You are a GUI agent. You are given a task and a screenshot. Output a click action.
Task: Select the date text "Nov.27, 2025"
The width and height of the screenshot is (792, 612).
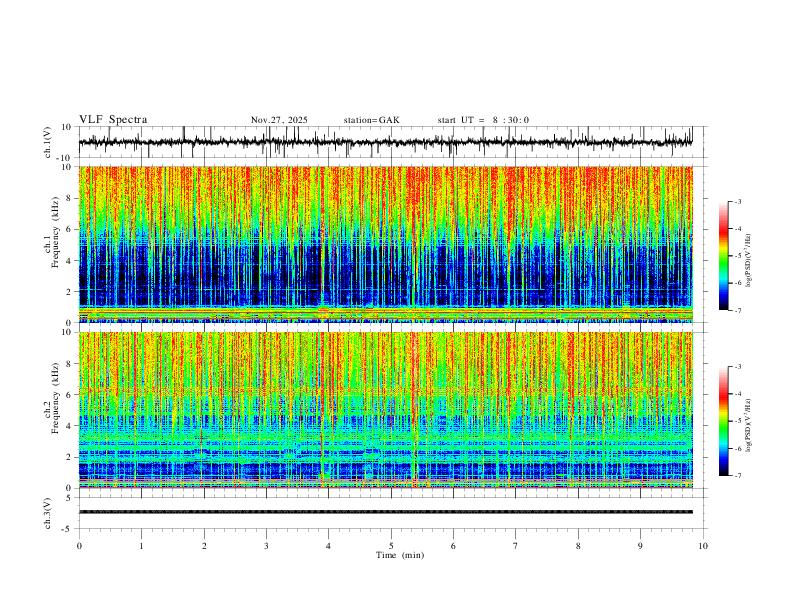(279, 120)
